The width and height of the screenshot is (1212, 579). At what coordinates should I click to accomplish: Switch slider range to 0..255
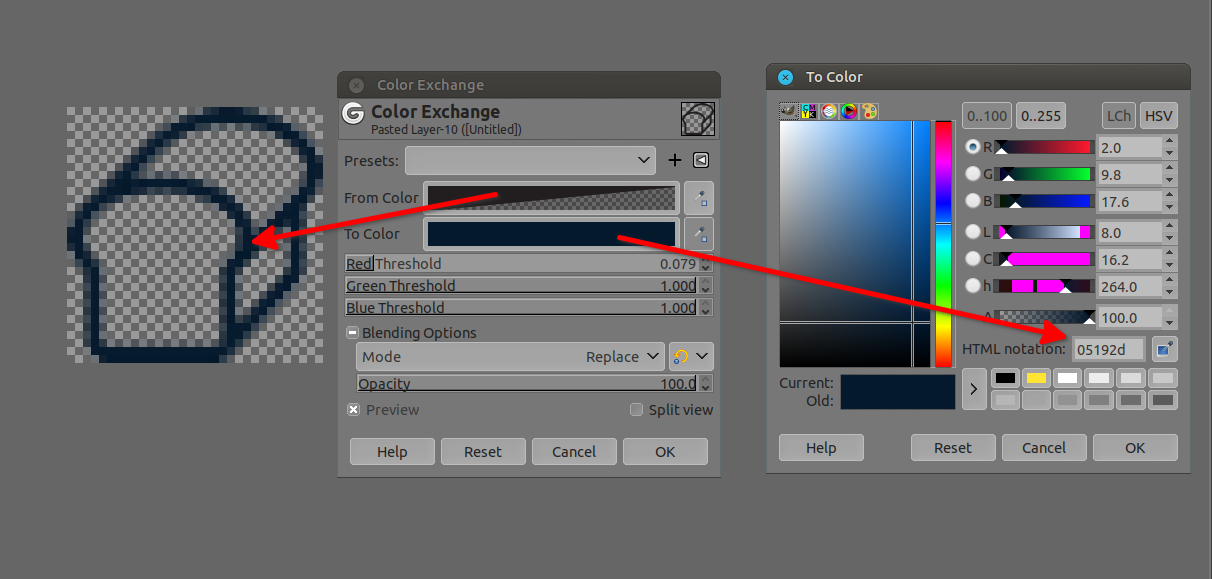pyautogui.click(x=1041, y=115)
